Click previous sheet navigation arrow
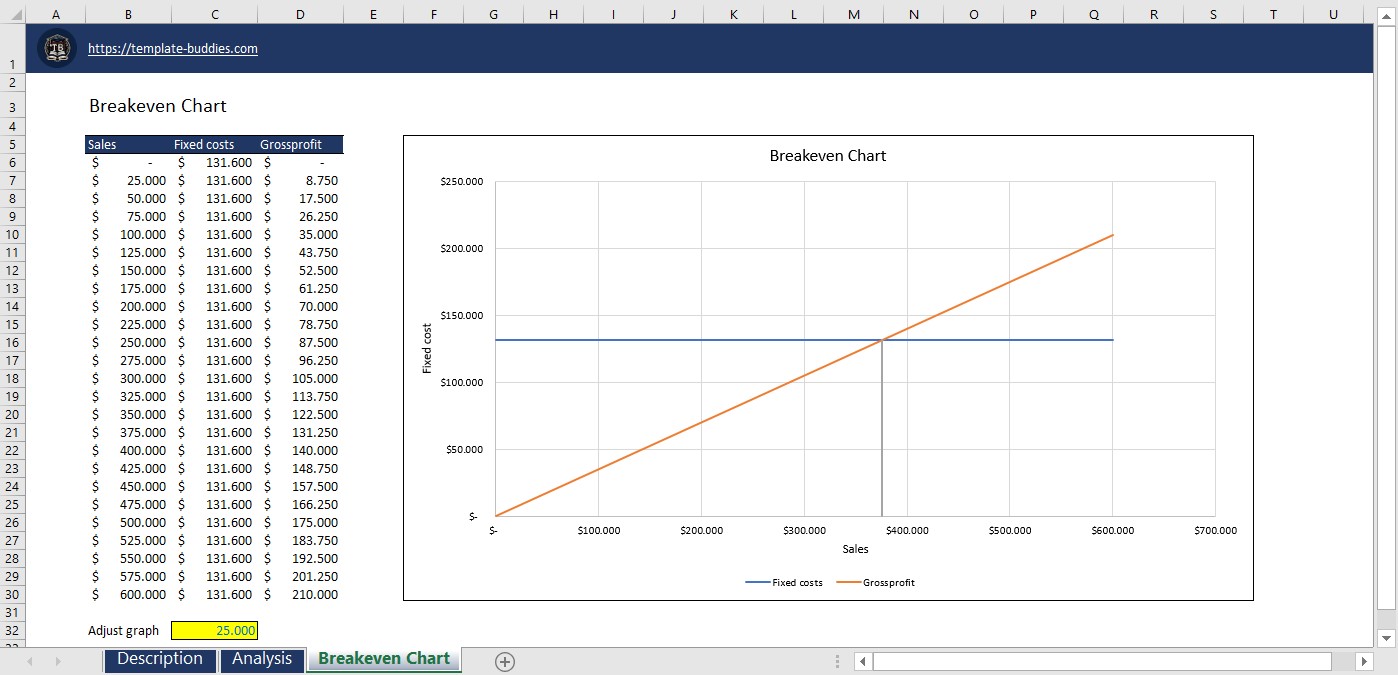The width and height of the screenshot is (1398, 675). coord(30,661)
